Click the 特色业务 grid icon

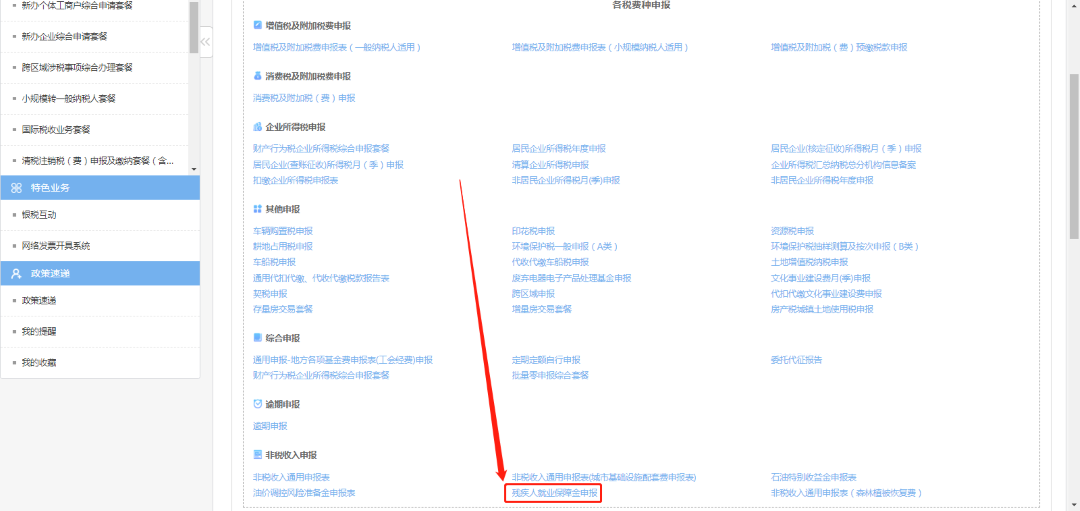tap(17, 188)
